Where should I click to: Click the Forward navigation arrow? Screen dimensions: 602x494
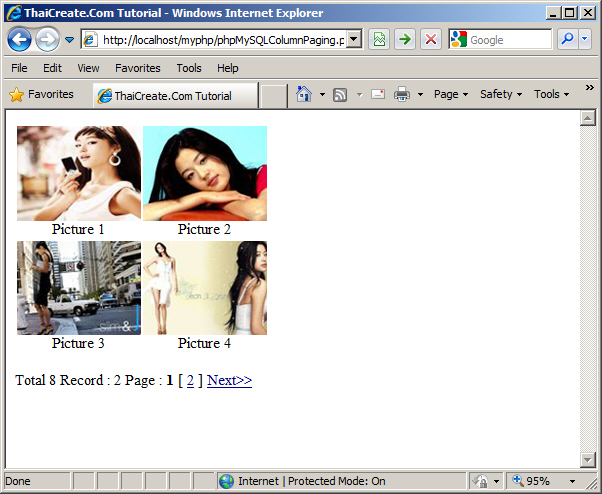pyautogui.click(x=48, y=40)
